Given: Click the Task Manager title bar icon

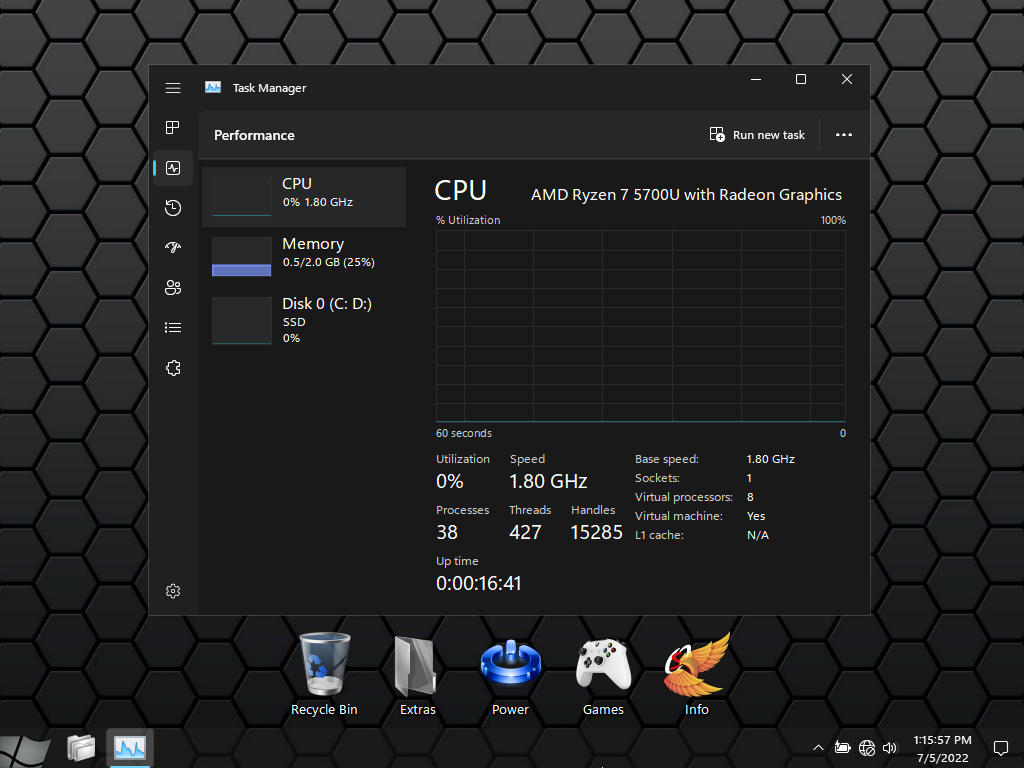Looking at the screenshot, I should [213, 87].
